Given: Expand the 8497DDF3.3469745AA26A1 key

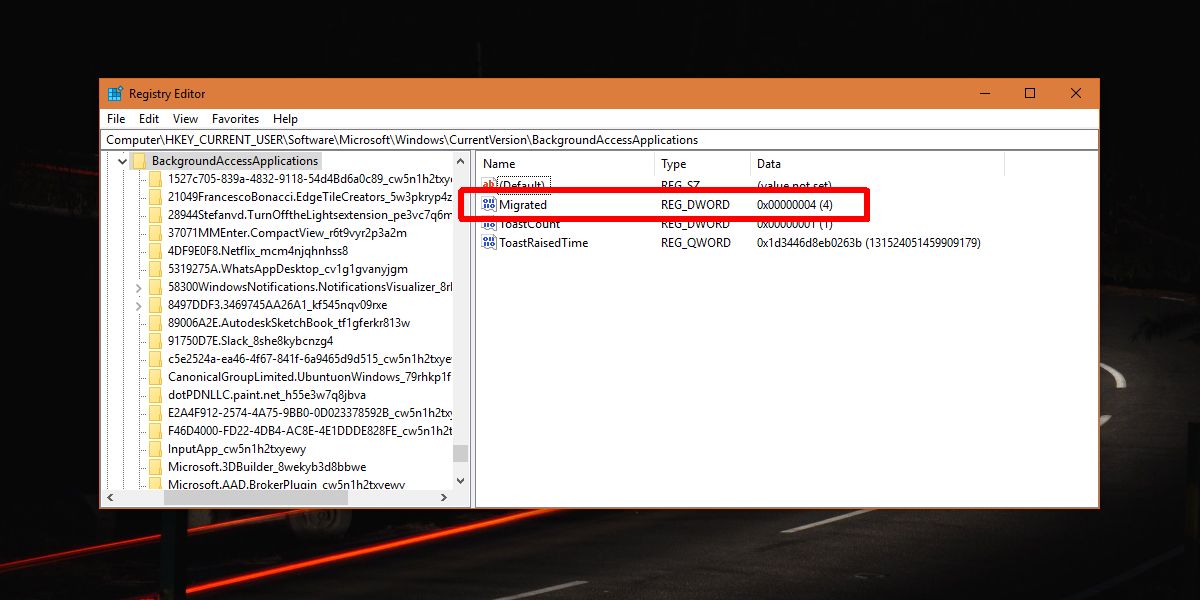Looking at the screenshot, I should [x=138, y=304].
